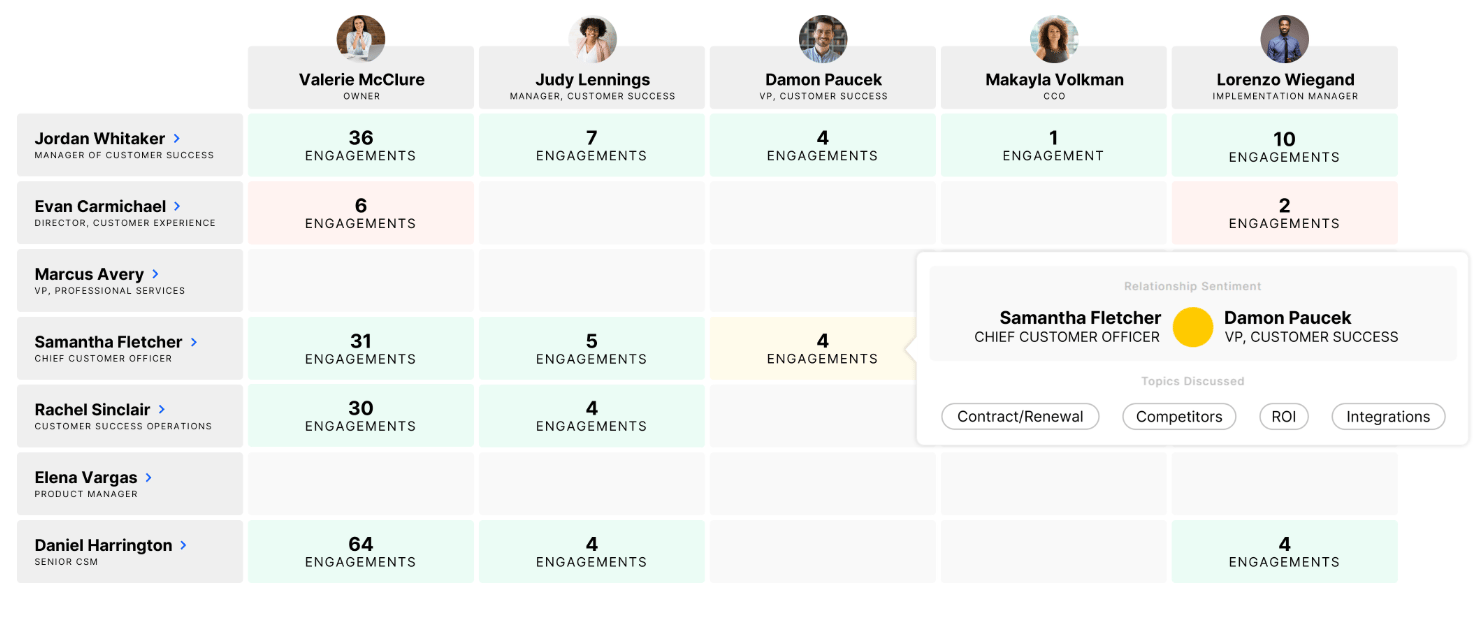Click Judy Lennings' avatar picture
Viewport: 1479px width, 618px height.
[x=592, y=40]
